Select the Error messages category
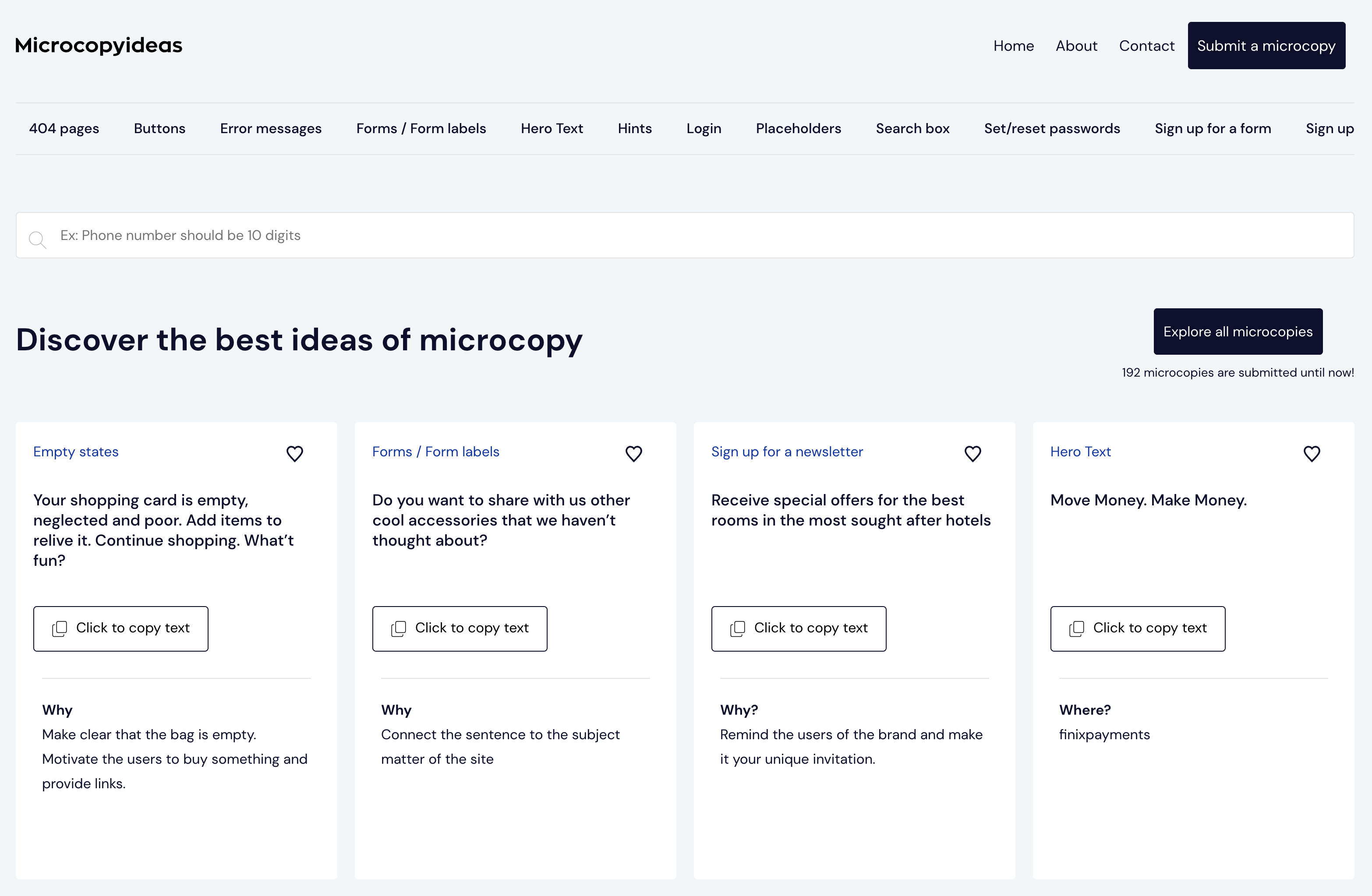 point(270,128)
